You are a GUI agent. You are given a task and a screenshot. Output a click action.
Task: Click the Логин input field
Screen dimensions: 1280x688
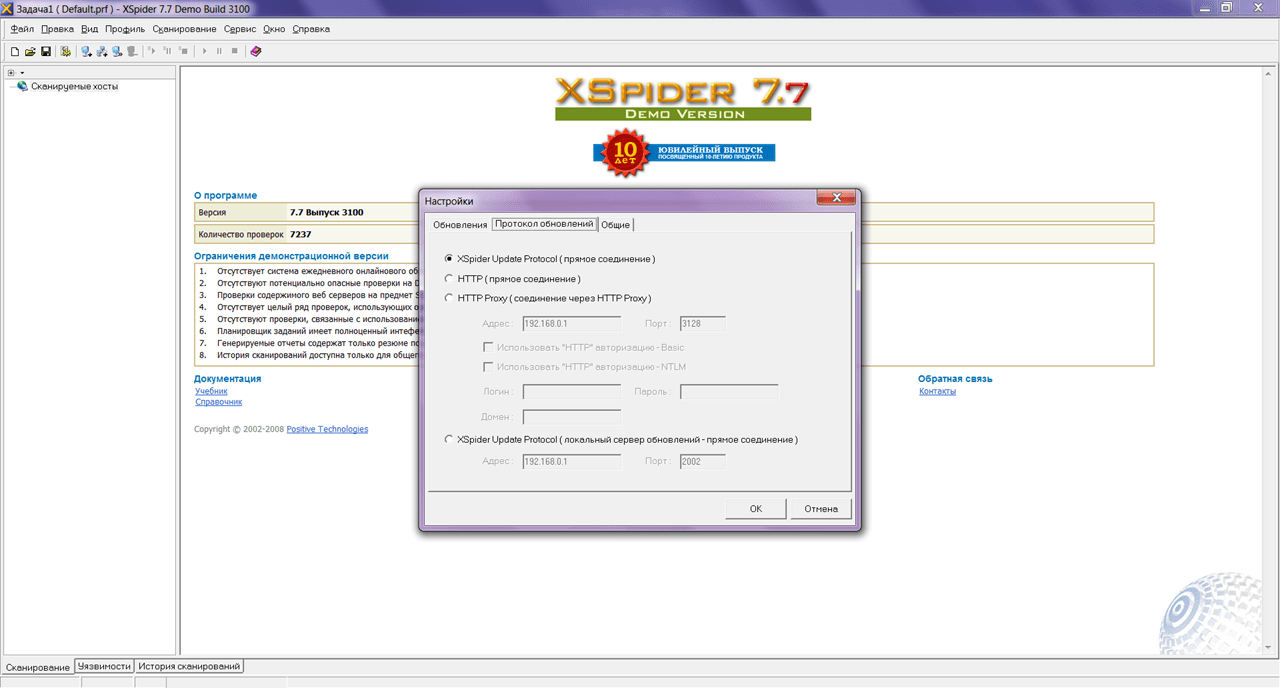tap(572, 392)
